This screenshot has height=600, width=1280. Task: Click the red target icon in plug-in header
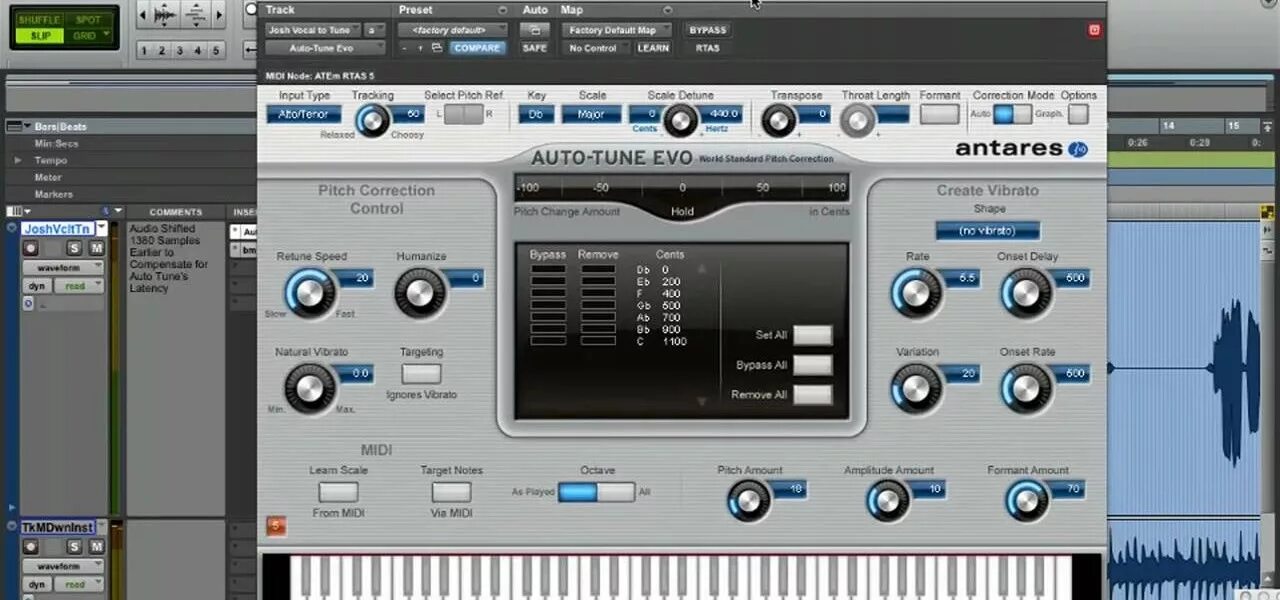(x=1094, y=31)
